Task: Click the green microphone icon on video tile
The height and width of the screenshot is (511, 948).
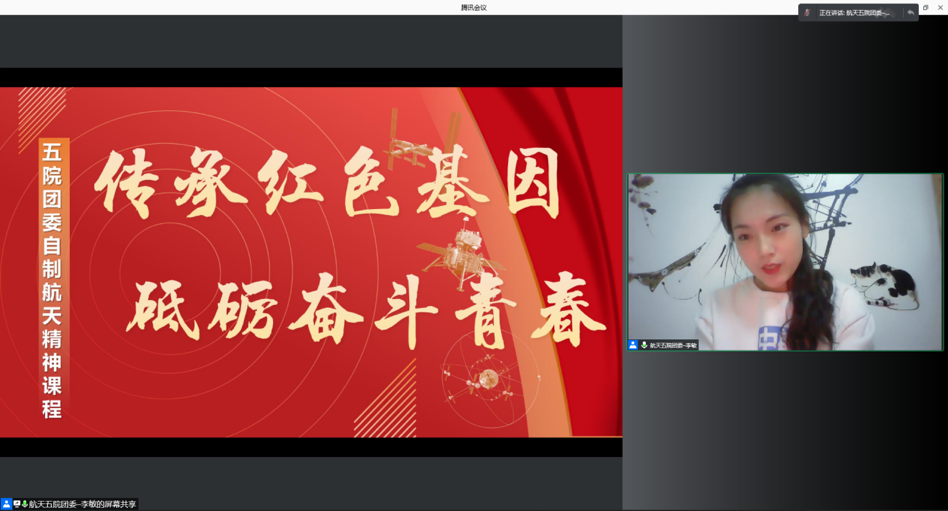Action: (644, 345)
